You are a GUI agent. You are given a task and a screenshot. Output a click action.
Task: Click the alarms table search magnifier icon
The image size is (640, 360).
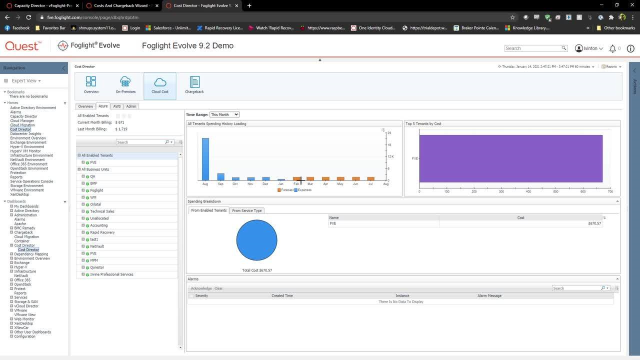(603, 288)
